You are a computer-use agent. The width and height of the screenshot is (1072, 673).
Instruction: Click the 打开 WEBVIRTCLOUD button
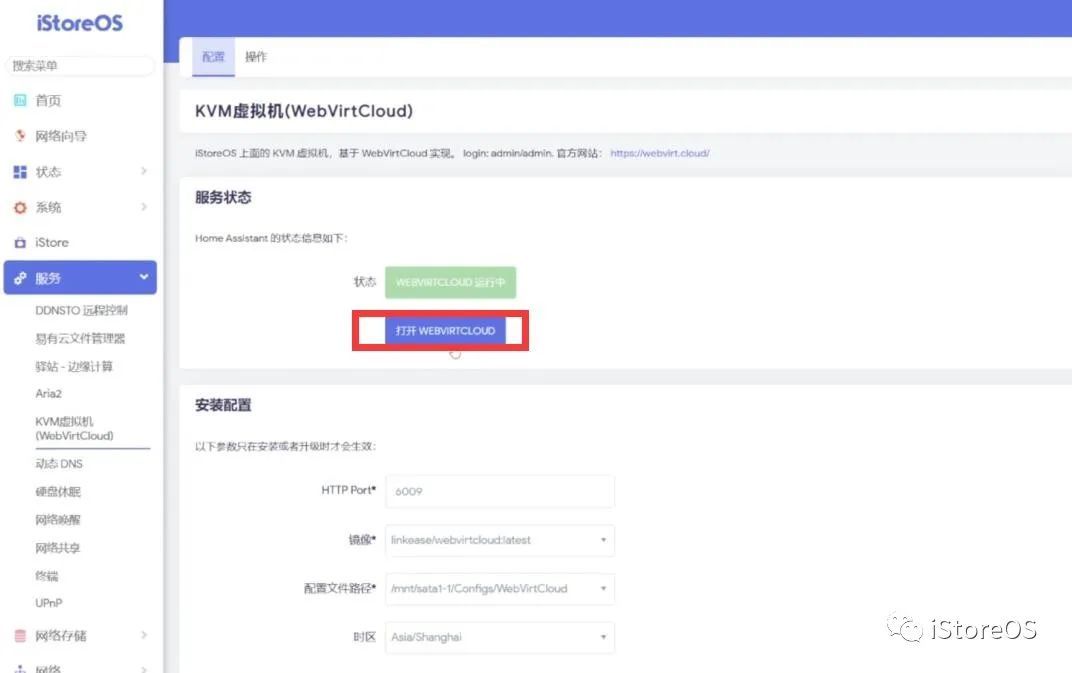(445, 330)
